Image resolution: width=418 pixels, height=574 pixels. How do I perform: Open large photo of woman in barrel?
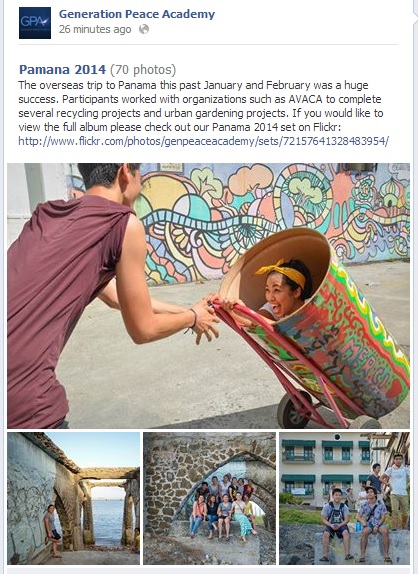[x=208, y=296]
